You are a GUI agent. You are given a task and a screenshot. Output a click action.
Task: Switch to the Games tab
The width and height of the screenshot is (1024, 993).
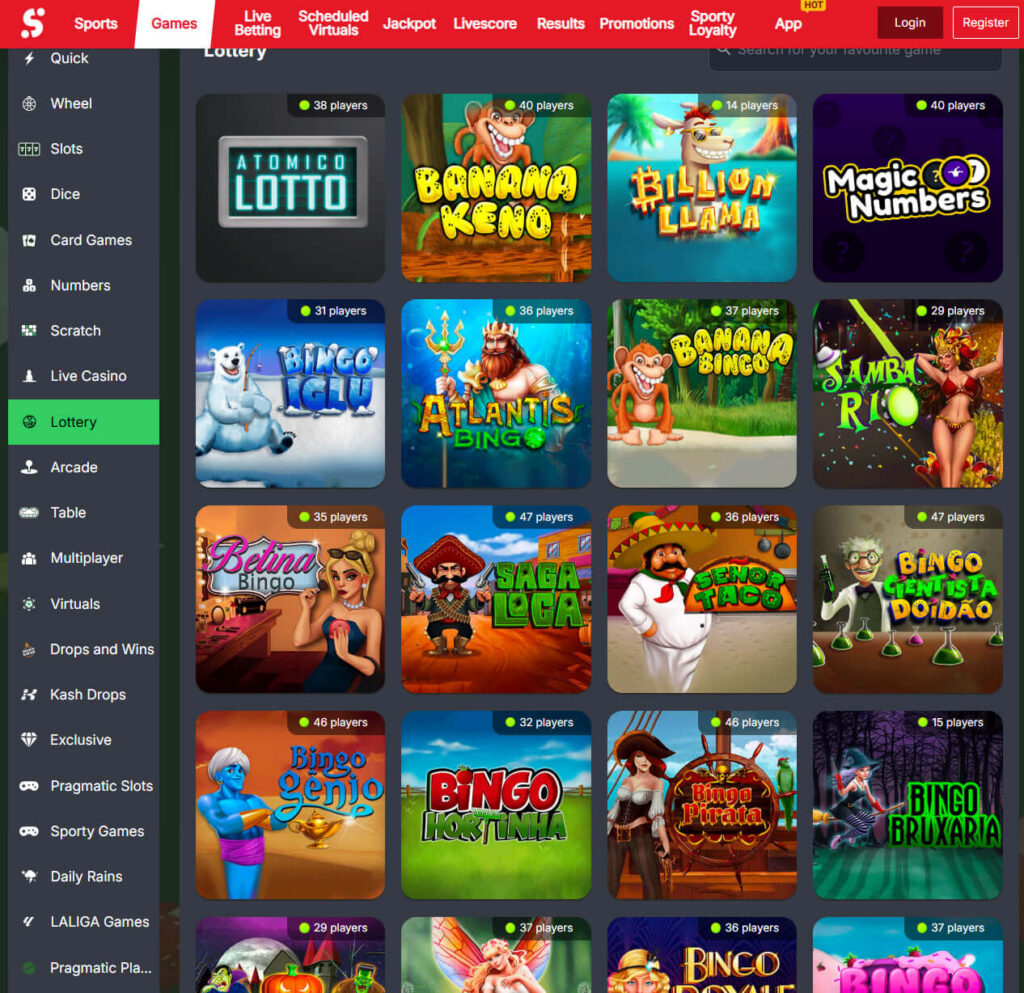(174, 24)
